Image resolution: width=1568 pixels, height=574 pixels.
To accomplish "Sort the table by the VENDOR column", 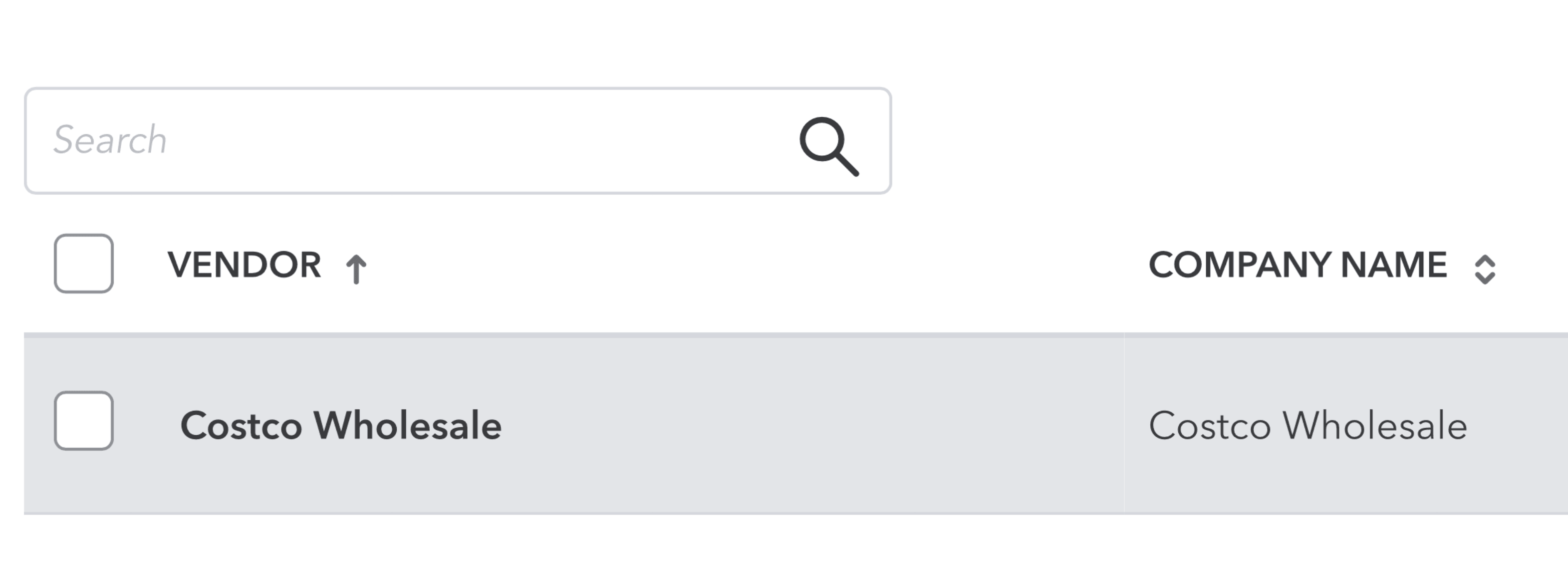I will coord(244,265).
